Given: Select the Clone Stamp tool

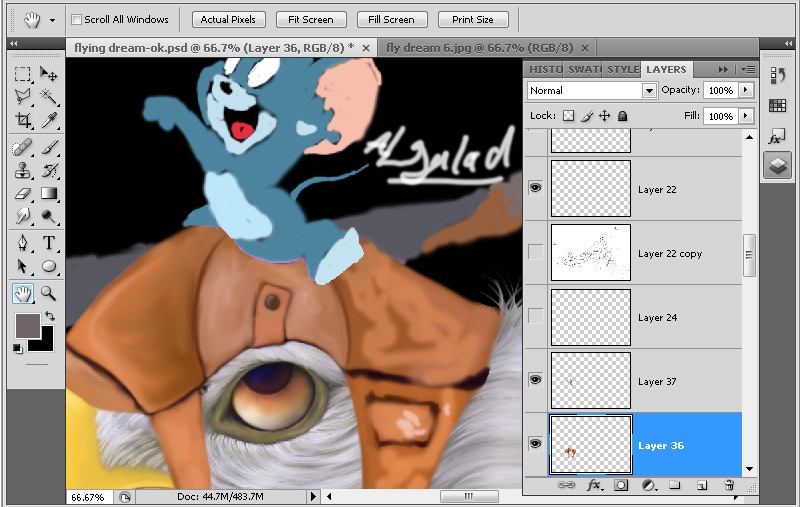Looking at the screenshot, I should 22,171.
